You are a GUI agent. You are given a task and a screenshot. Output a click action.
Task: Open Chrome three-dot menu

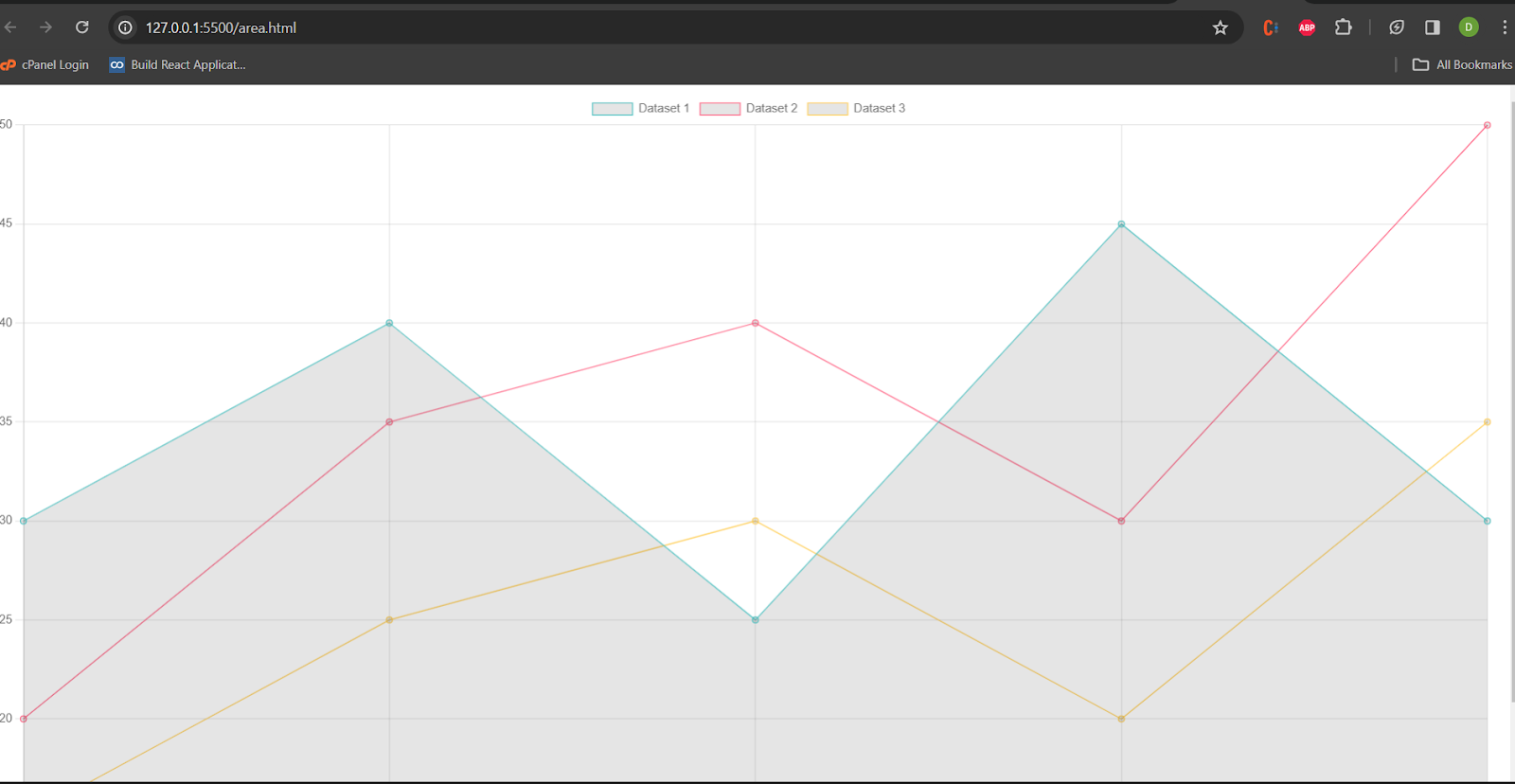coord(1504,27)
